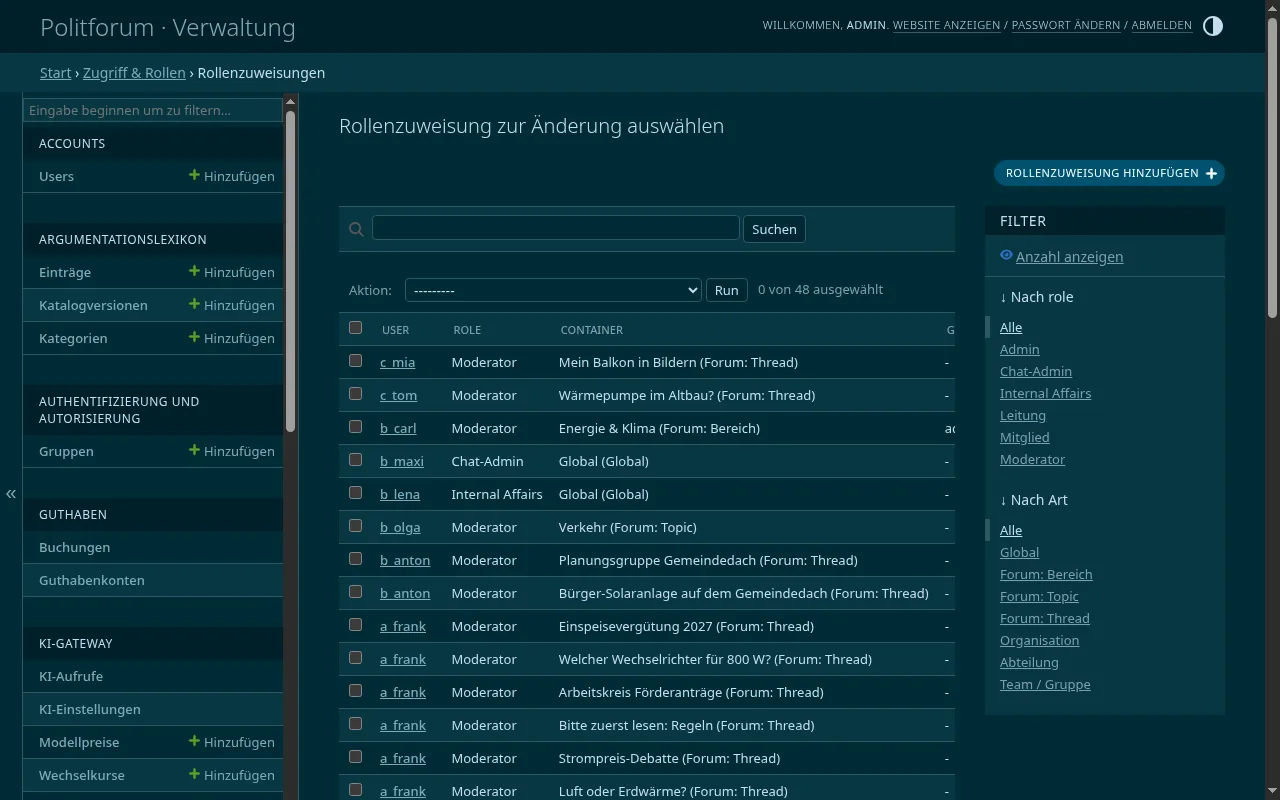The image size is (1280, 800).
Task: Tick the checkbox for b_carl
Action: tap(355, 427)
